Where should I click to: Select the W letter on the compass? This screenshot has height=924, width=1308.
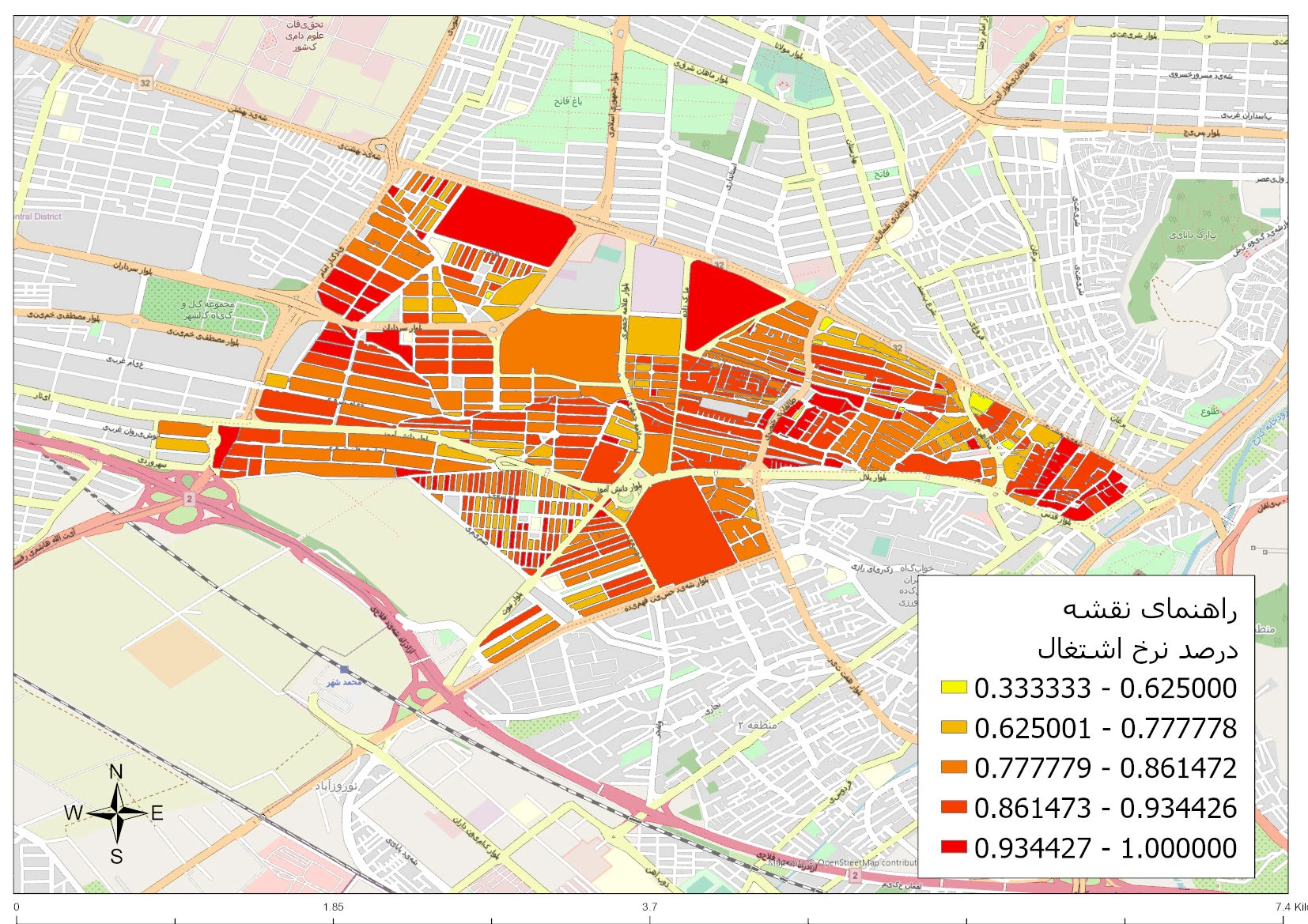[x=74, y=813]
